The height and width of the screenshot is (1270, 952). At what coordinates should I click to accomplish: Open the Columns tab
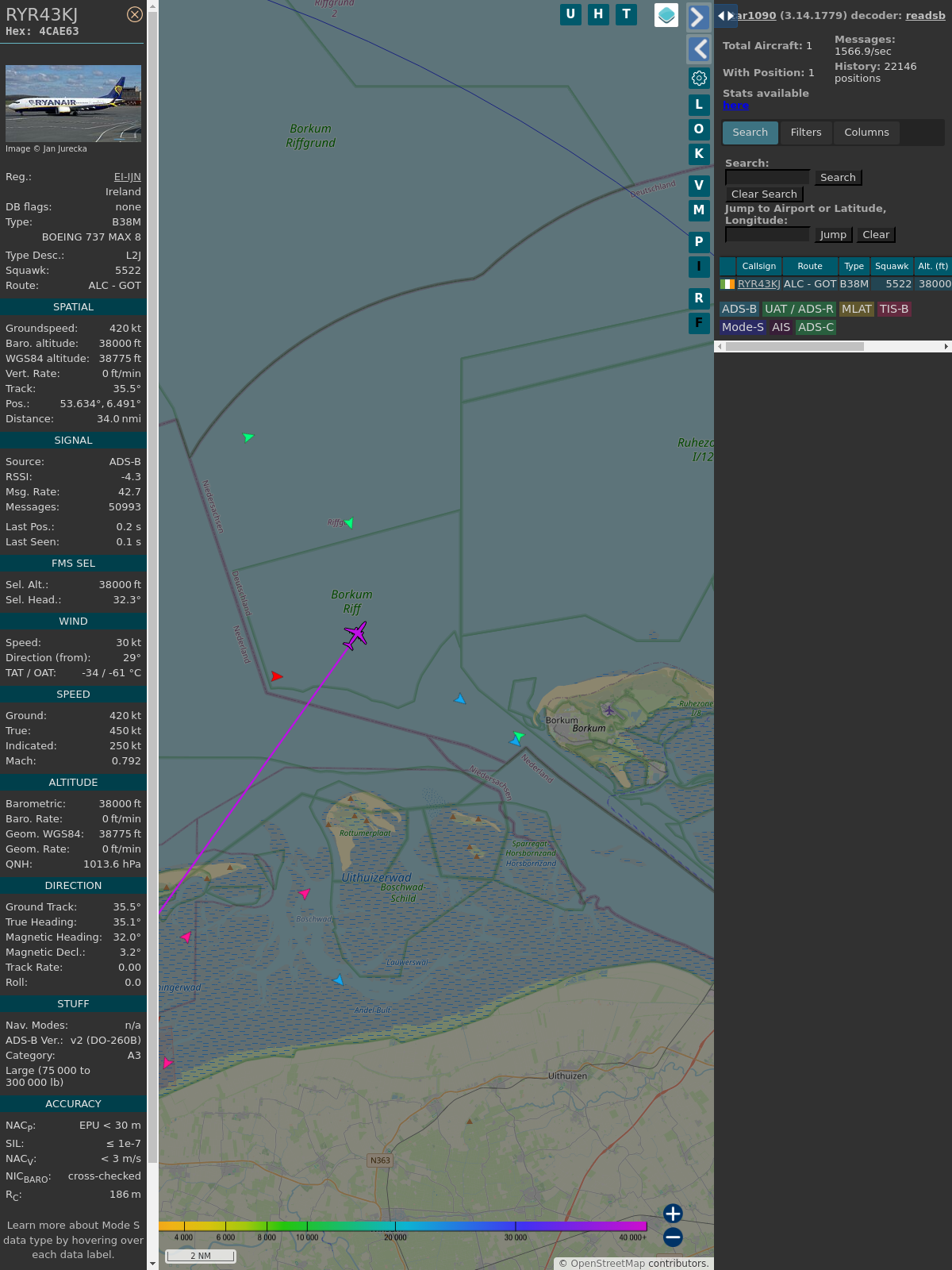866,133
